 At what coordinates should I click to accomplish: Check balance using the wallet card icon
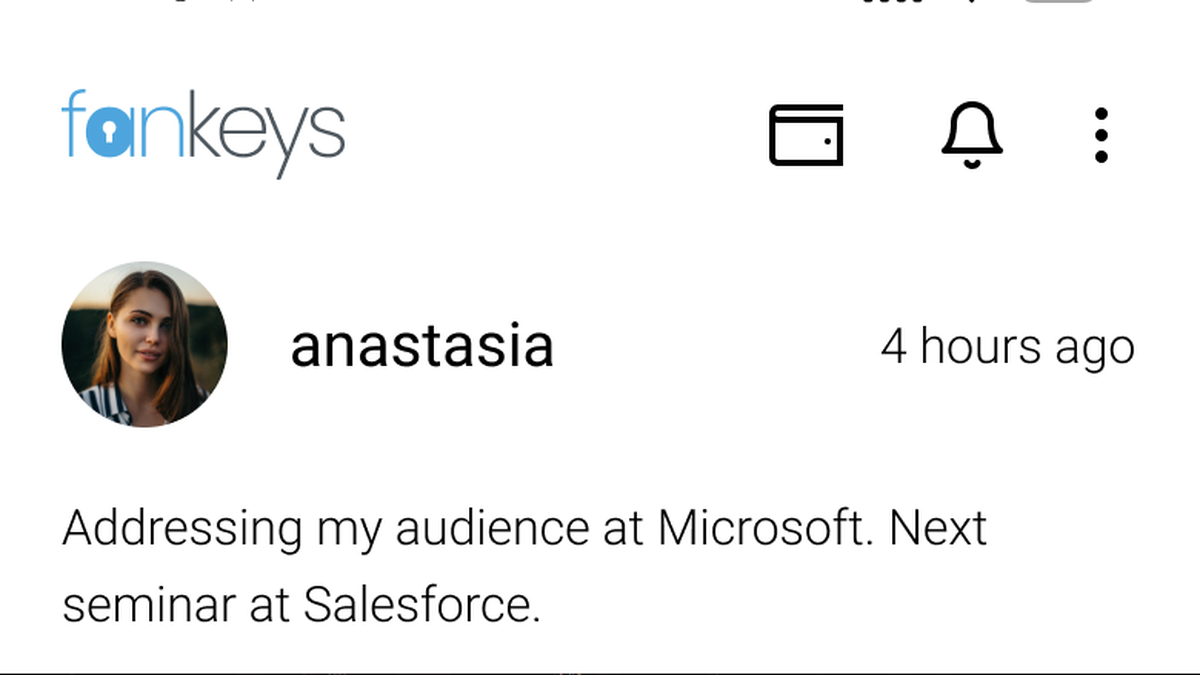[806, 134]
